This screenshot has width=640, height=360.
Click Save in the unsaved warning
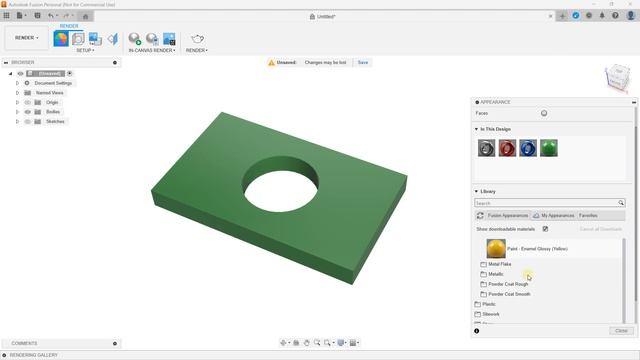pos(363,62)
